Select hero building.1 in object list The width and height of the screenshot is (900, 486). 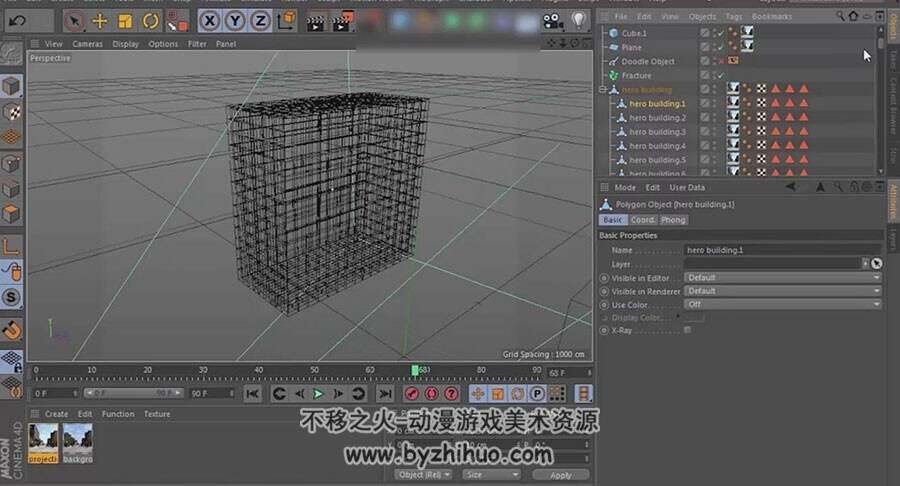[657, 104]
